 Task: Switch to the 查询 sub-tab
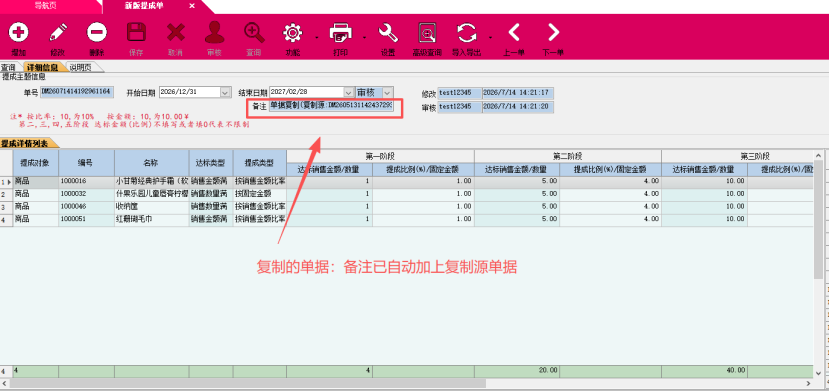(x=8, y=68)
